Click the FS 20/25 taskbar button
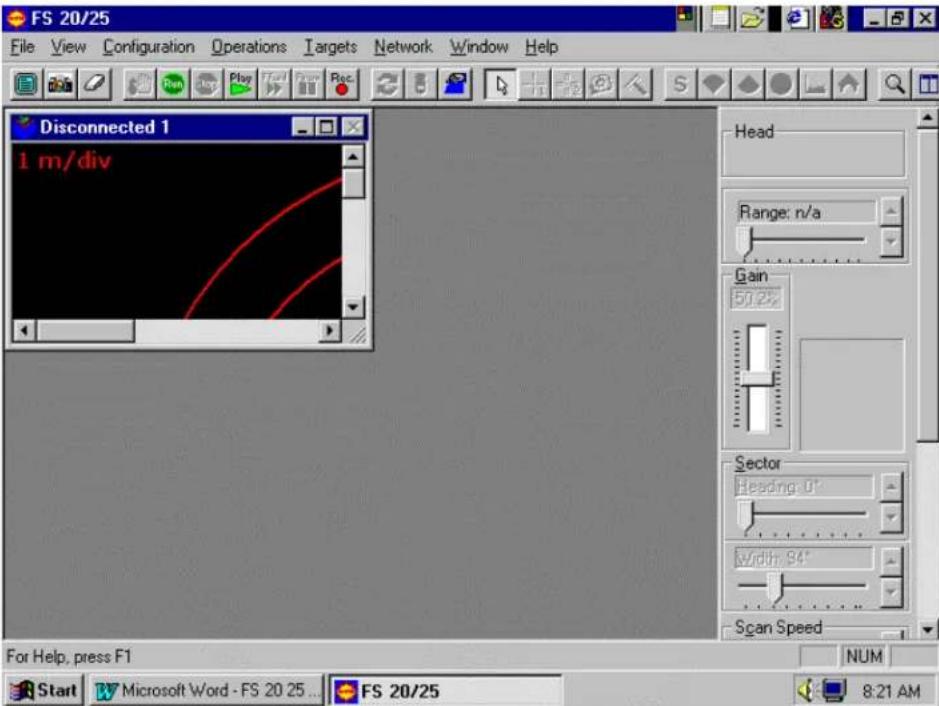The image size is (939, 706). point(446,691)
